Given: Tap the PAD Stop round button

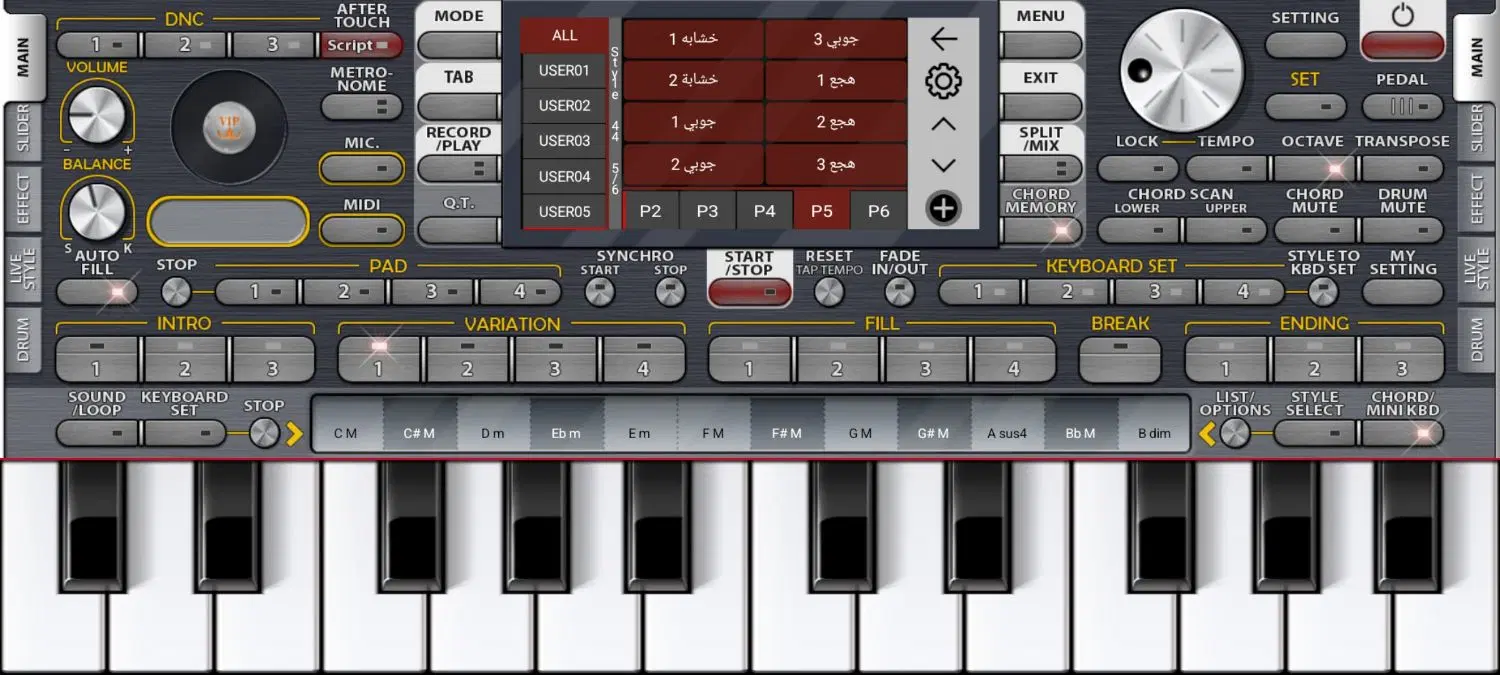Looking at the screenshot, I should point(176,292).
